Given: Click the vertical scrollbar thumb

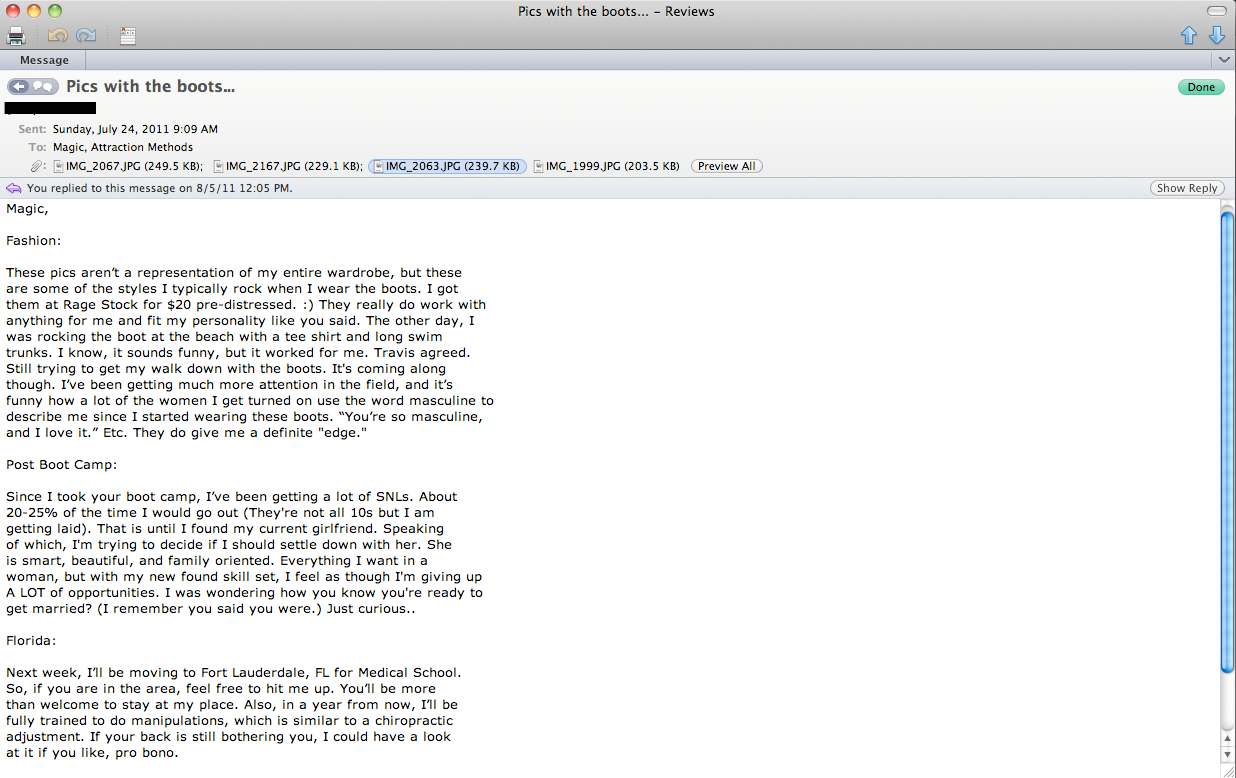Looking at the screenshot, I should pyautogui.click(x=1227, y=440).
